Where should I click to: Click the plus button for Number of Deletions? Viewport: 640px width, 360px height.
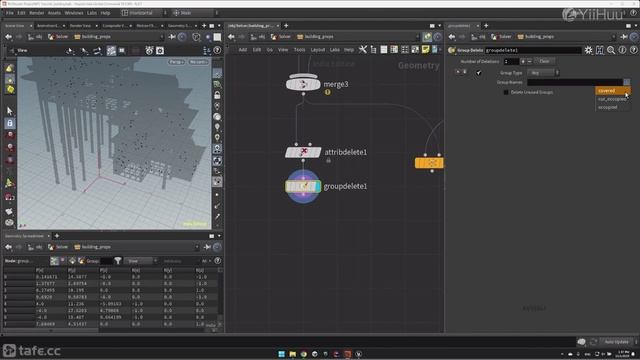click(523, 62)
